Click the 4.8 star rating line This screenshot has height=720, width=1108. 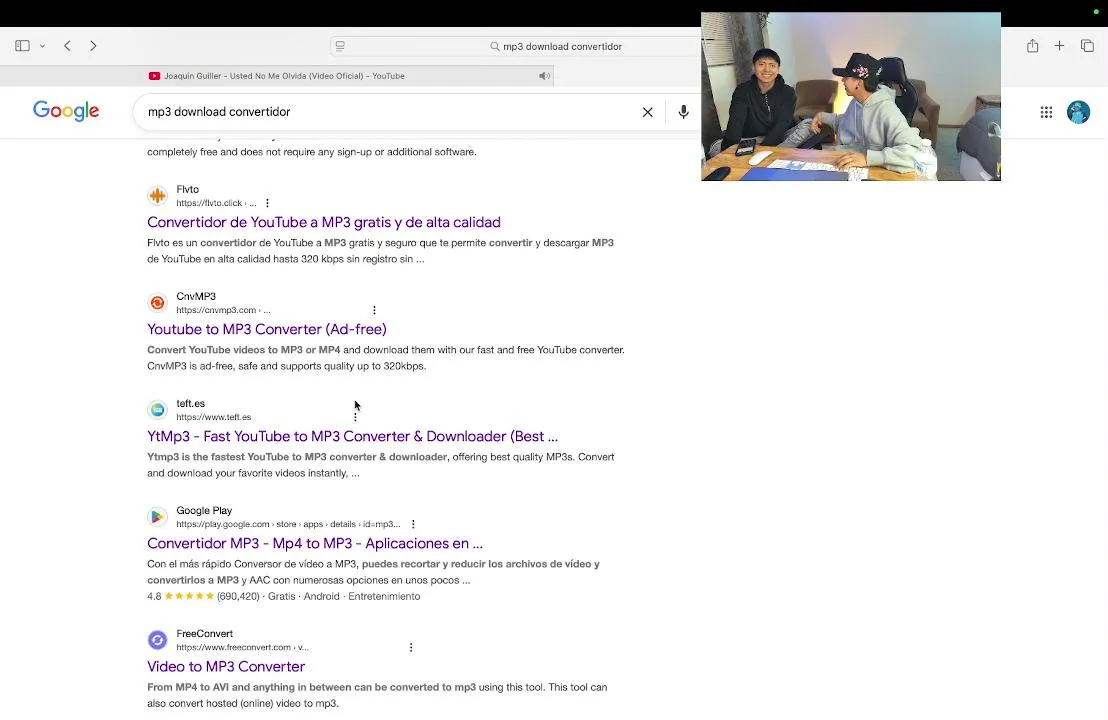click(283, 596)
